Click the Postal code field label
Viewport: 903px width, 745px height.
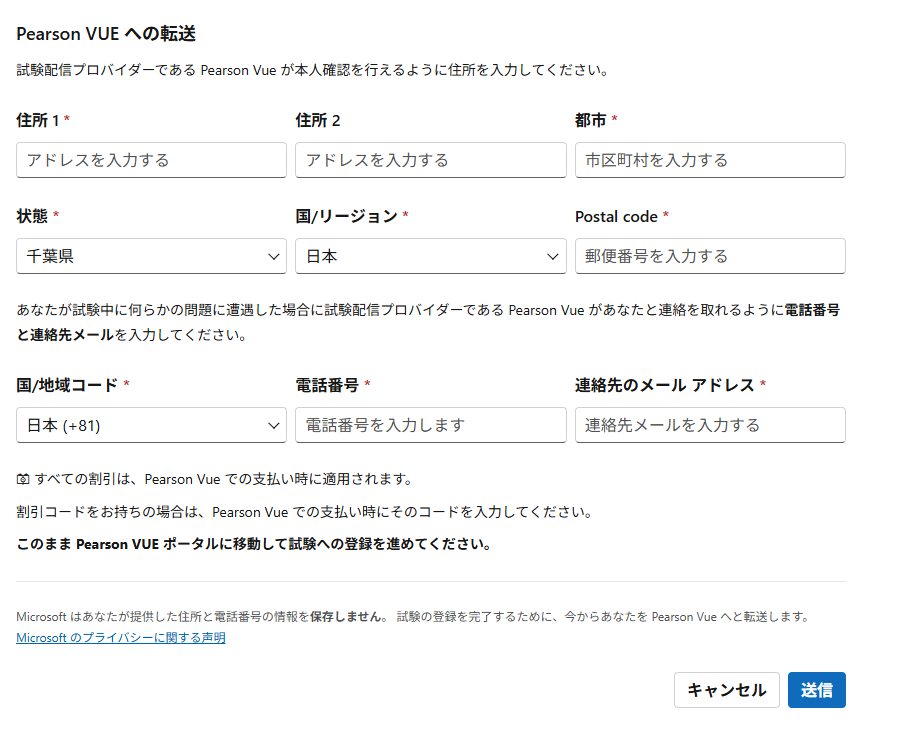[616, 216]
